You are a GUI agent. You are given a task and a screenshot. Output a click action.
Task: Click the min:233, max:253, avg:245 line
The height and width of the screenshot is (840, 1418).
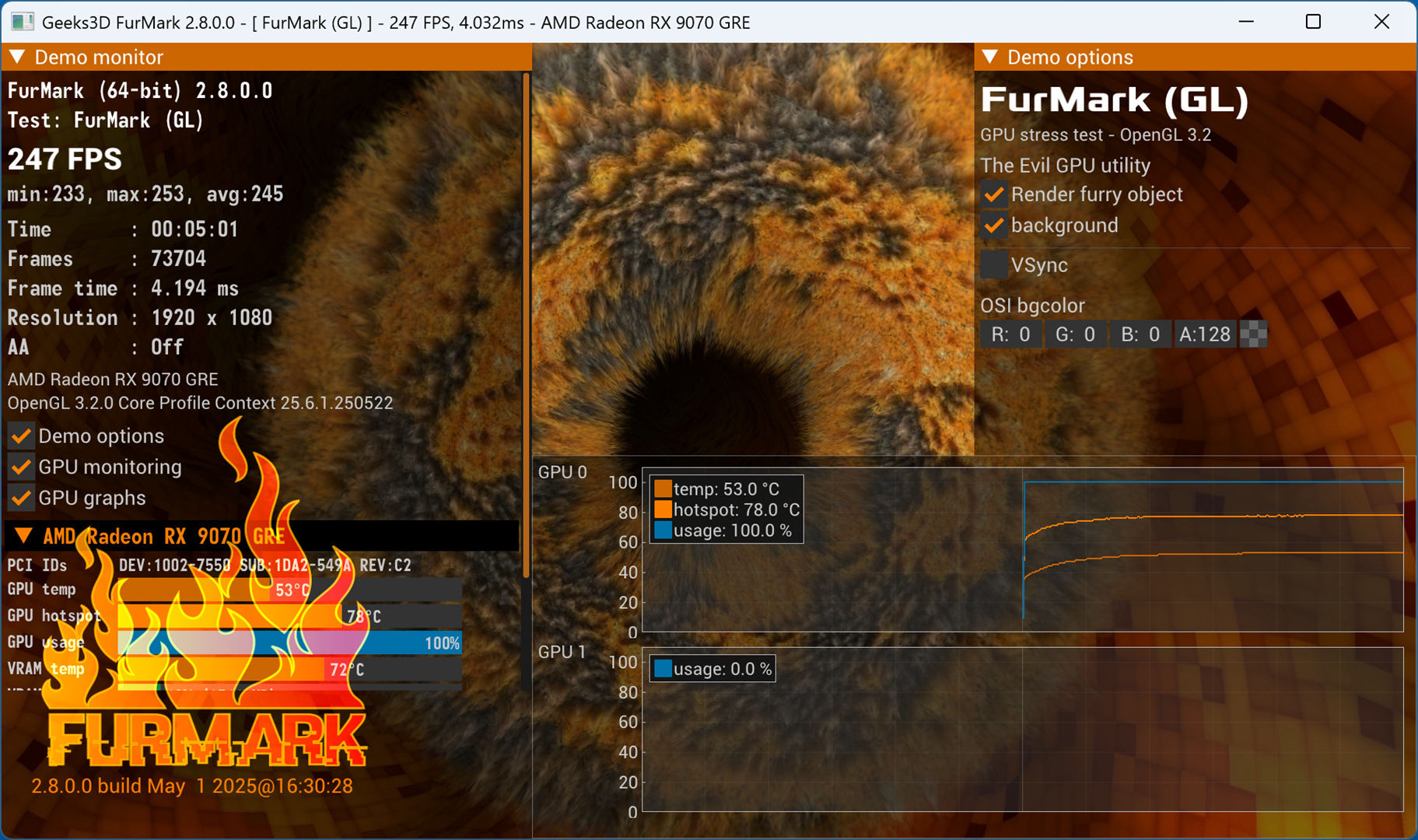point(145,194)
